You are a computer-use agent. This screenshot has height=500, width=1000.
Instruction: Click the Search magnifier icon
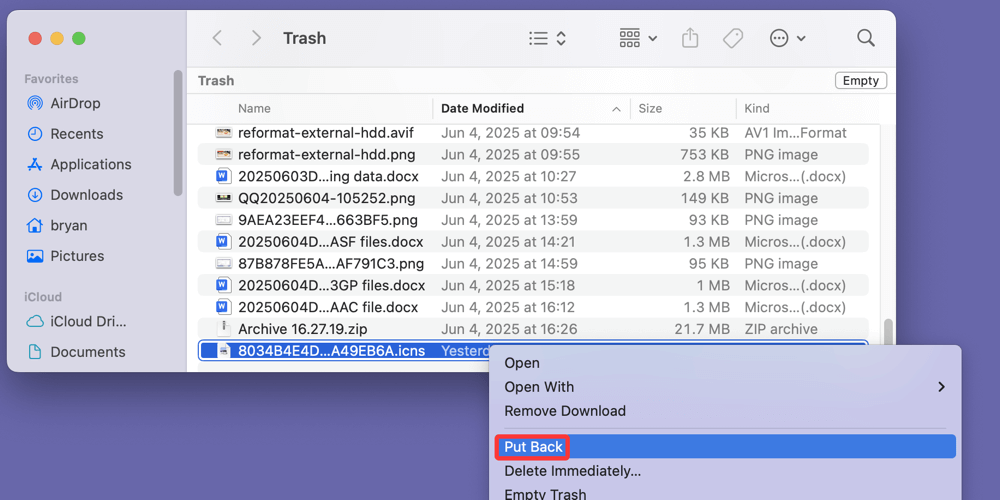pyautogui.click(x=865, y=38)
